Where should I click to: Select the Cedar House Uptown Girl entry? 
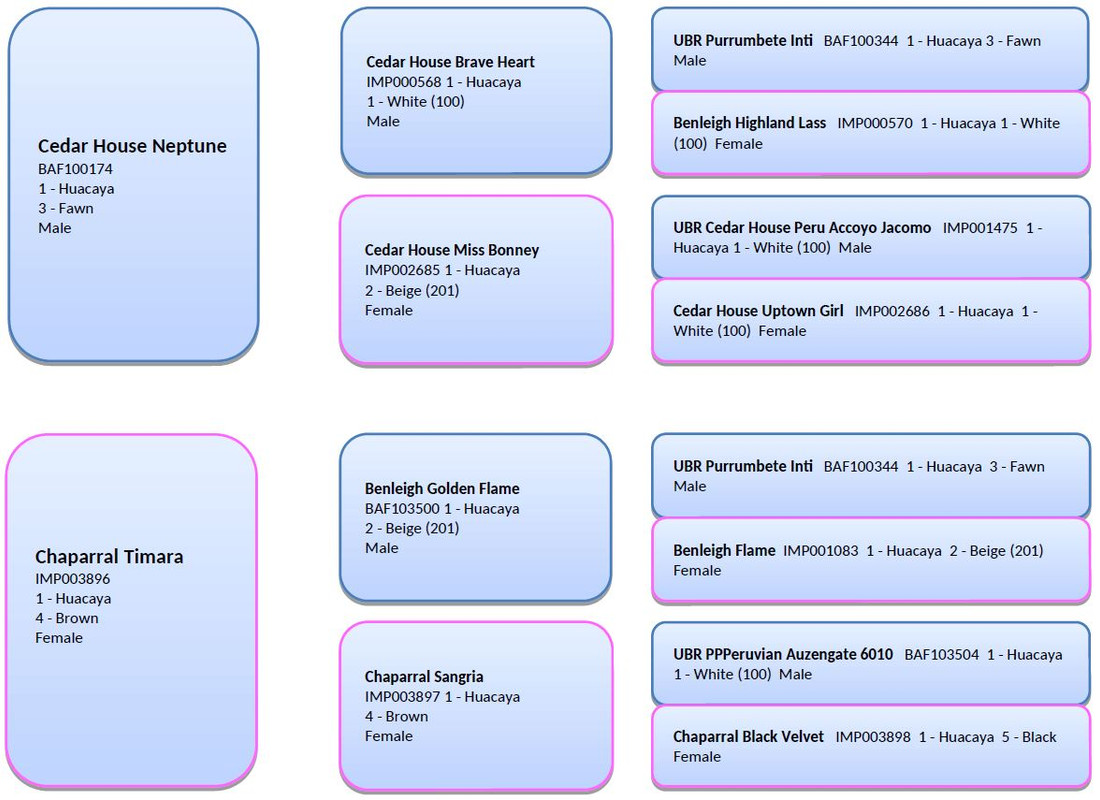(x=871, y=321)
